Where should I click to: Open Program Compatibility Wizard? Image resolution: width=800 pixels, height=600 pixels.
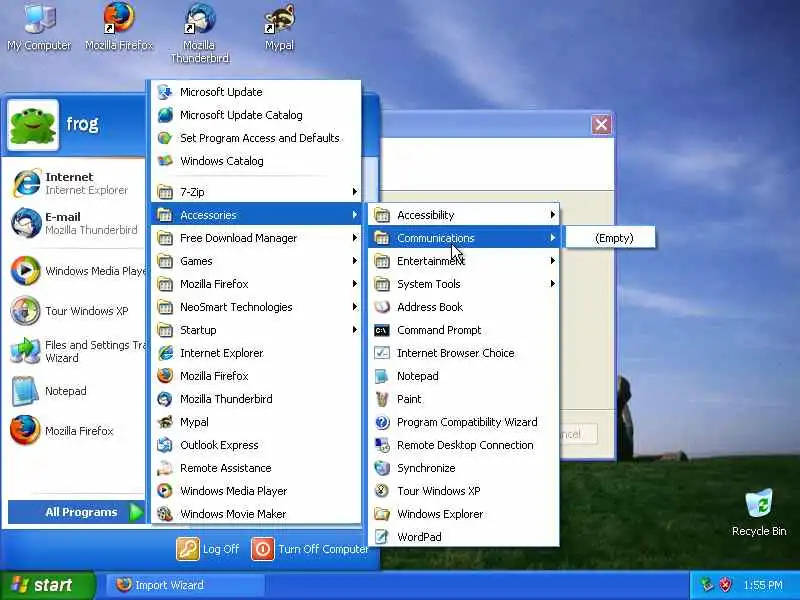tap(464, 422)
